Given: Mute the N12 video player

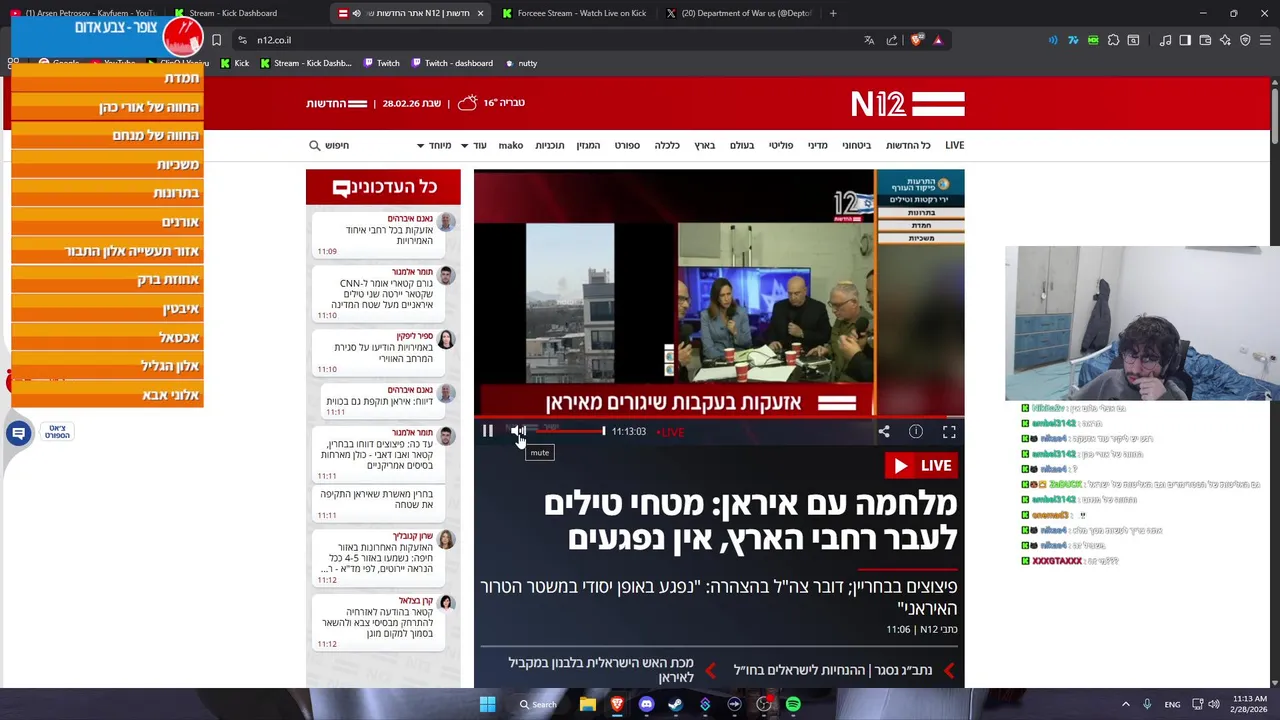Looking at the screenshot, I should [x=518, y=431].
